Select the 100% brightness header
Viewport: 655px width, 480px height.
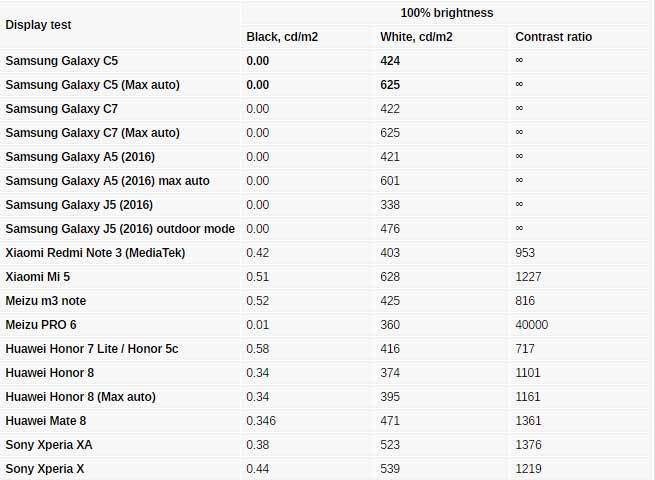point(447,13)
